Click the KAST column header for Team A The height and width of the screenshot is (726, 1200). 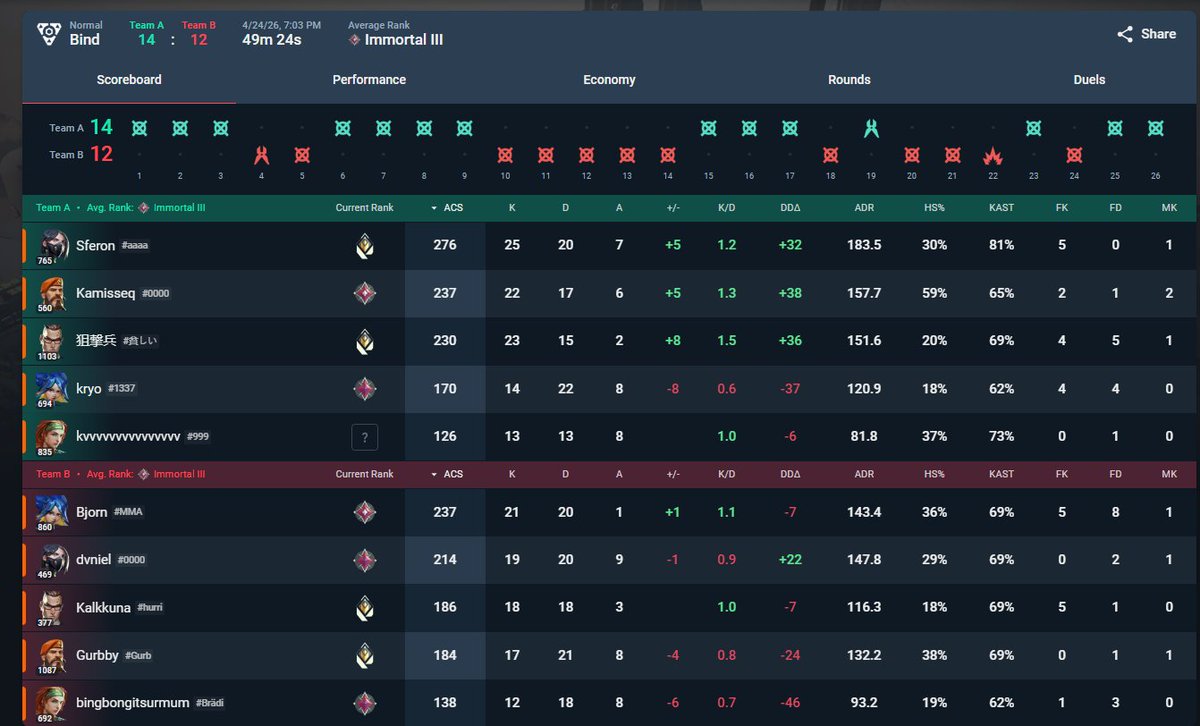click(x=1001, y=208)
